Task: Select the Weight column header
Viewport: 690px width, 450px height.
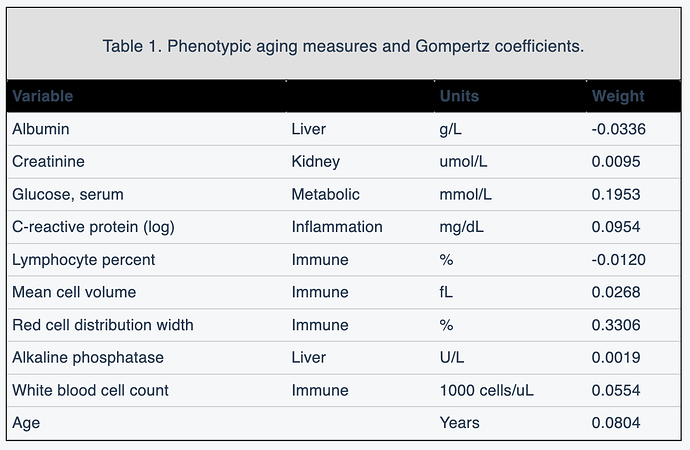Action: (618, 96)
